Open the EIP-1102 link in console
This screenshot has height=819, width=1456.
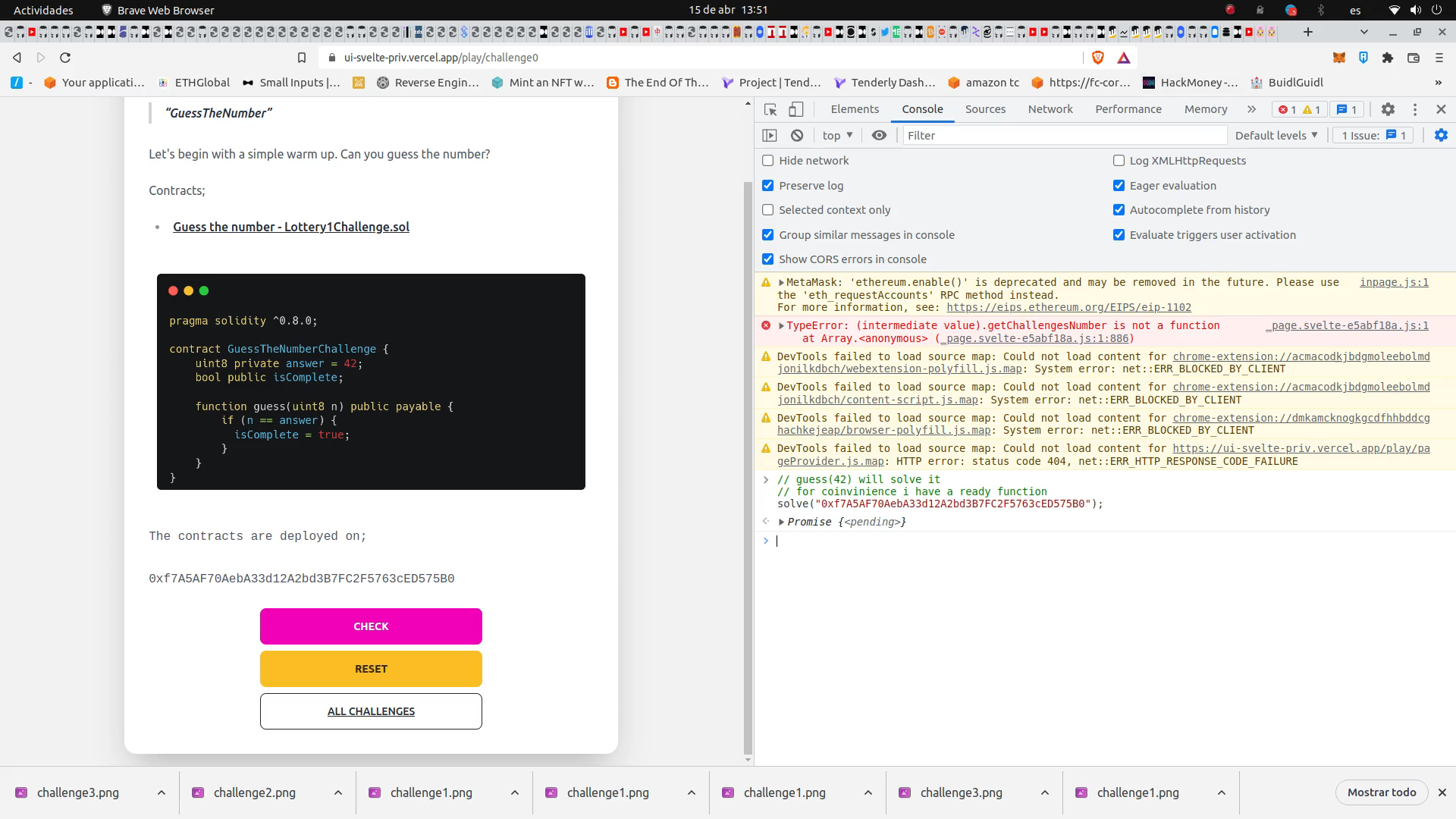tap(1068, 307)
